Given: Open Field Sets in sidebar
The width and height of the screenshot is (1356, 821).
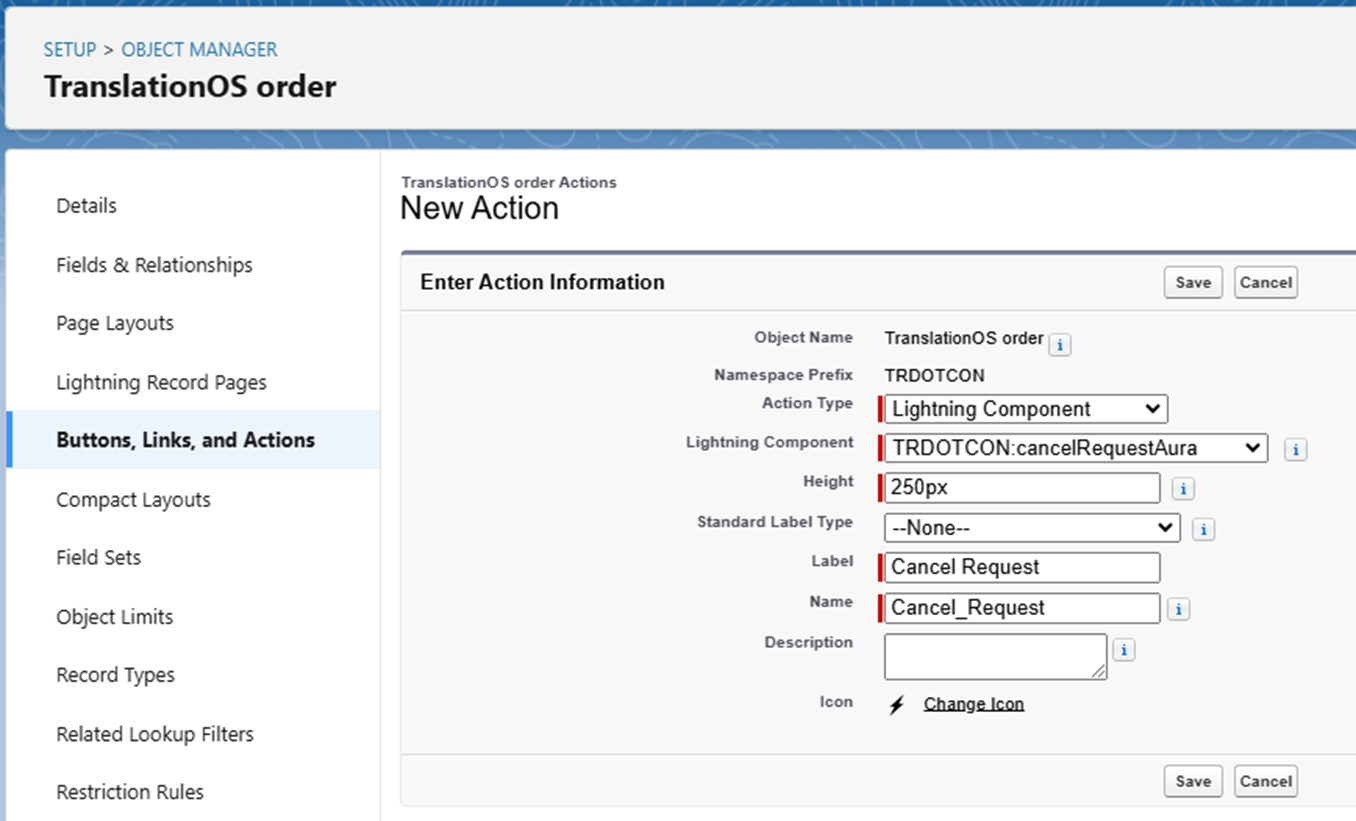Looking at the screenshot, I should click(98, 558).
